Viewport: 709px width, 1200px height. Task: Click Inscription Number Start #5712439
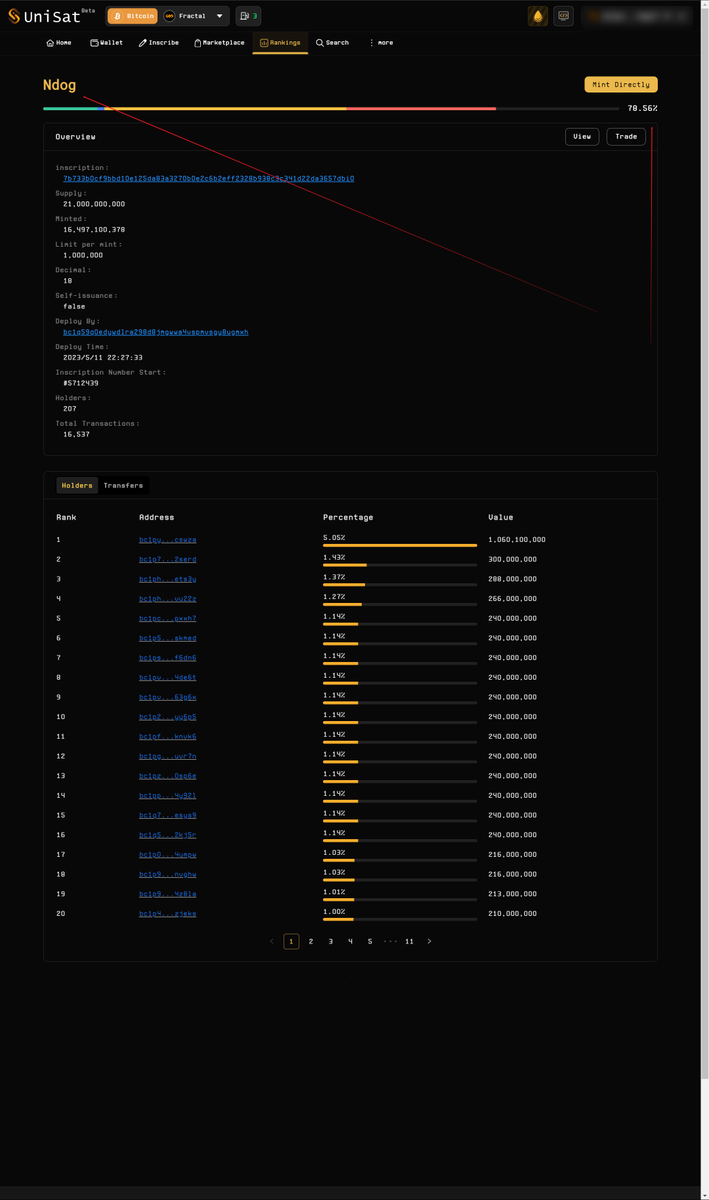81,383
